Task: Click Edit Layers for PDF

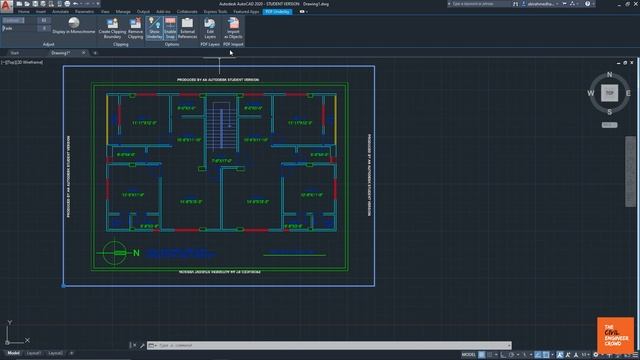Action: 210,28
